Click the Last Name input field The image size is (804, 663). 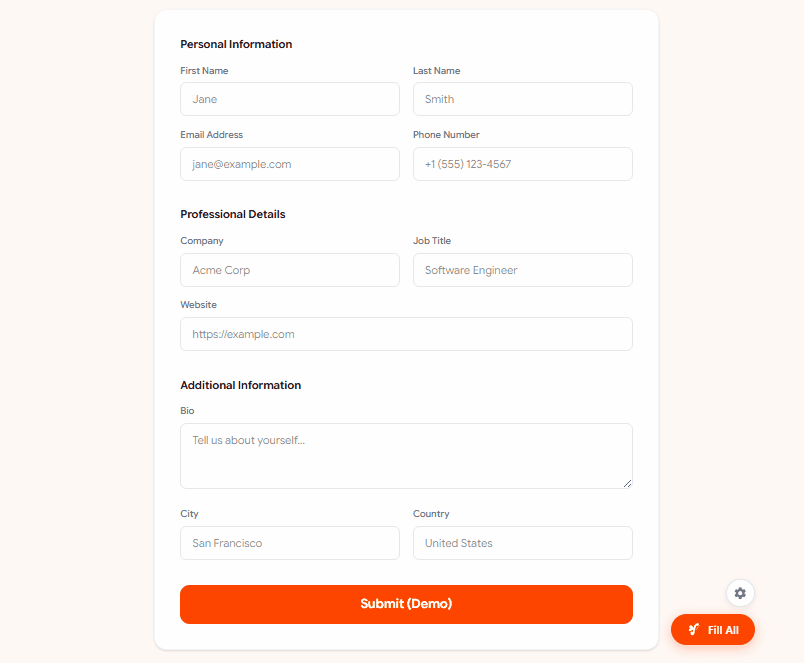click(522, 99)
